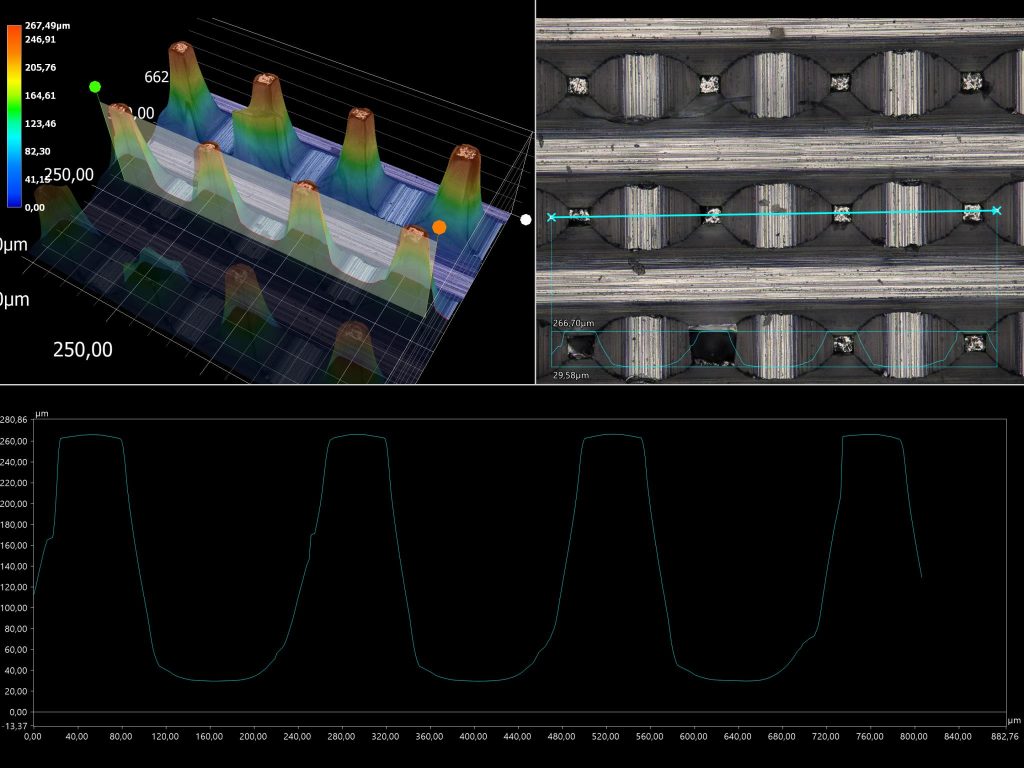Image resolution: width=1024 pixels, height=768 pixels.
Task: Click the 266,70µm label on overlay profile
Action: (x=573, y=324)
